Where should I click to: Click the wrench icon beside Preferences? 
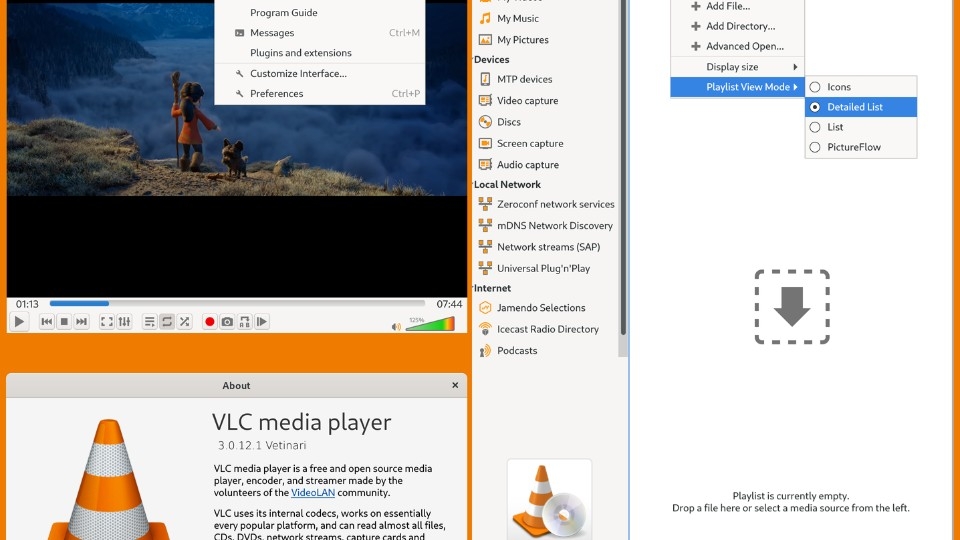[239, 94]
